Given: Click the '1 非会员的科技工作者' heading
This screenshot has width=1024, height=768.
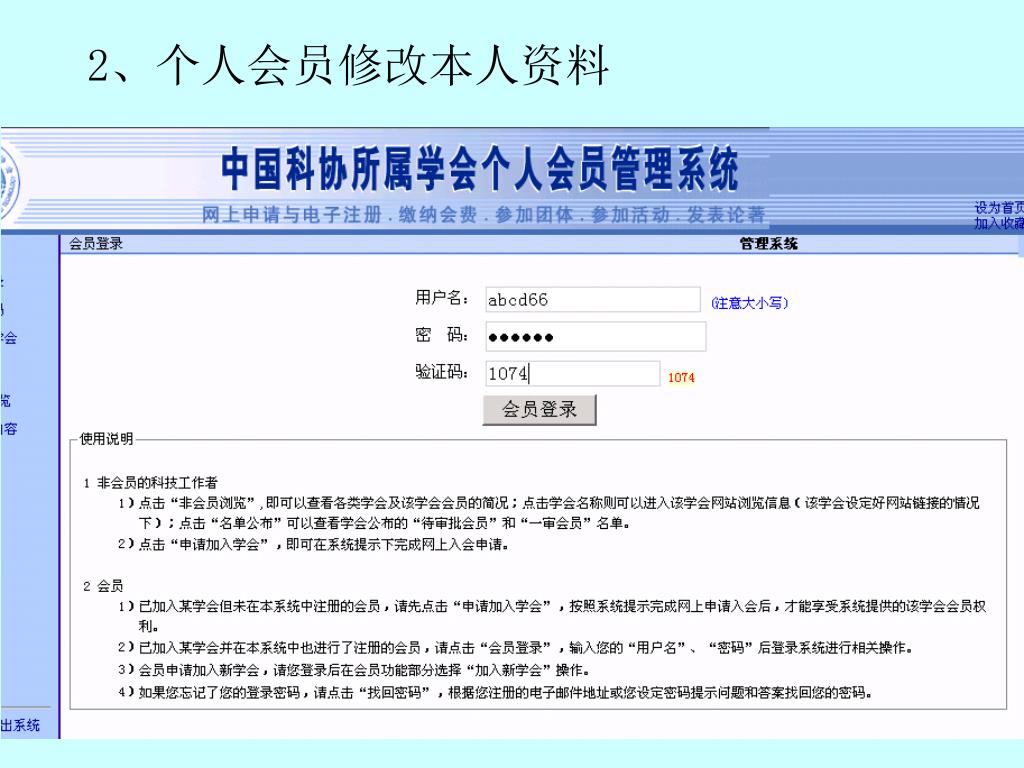Looking at the screenshot, I should (150, 483).
